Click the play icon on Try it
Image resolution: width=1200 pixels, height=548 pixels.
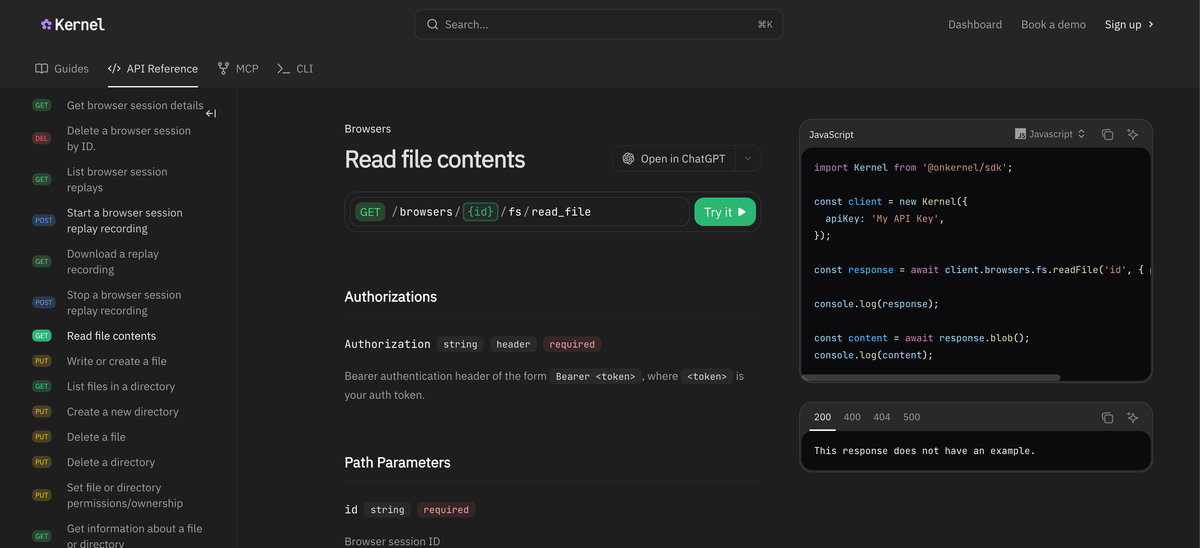pyautogui.click(x=742, y=212)
